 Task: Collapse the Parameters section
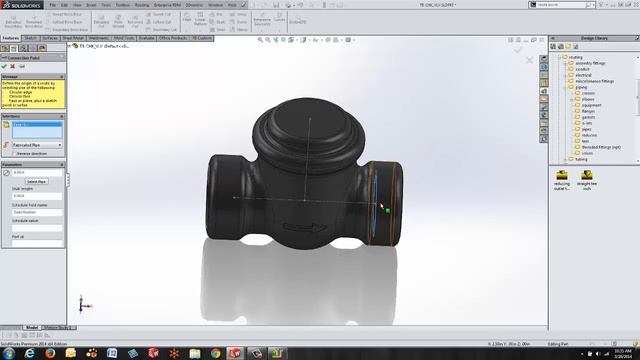pyautogui.click(x=62, y=164)
